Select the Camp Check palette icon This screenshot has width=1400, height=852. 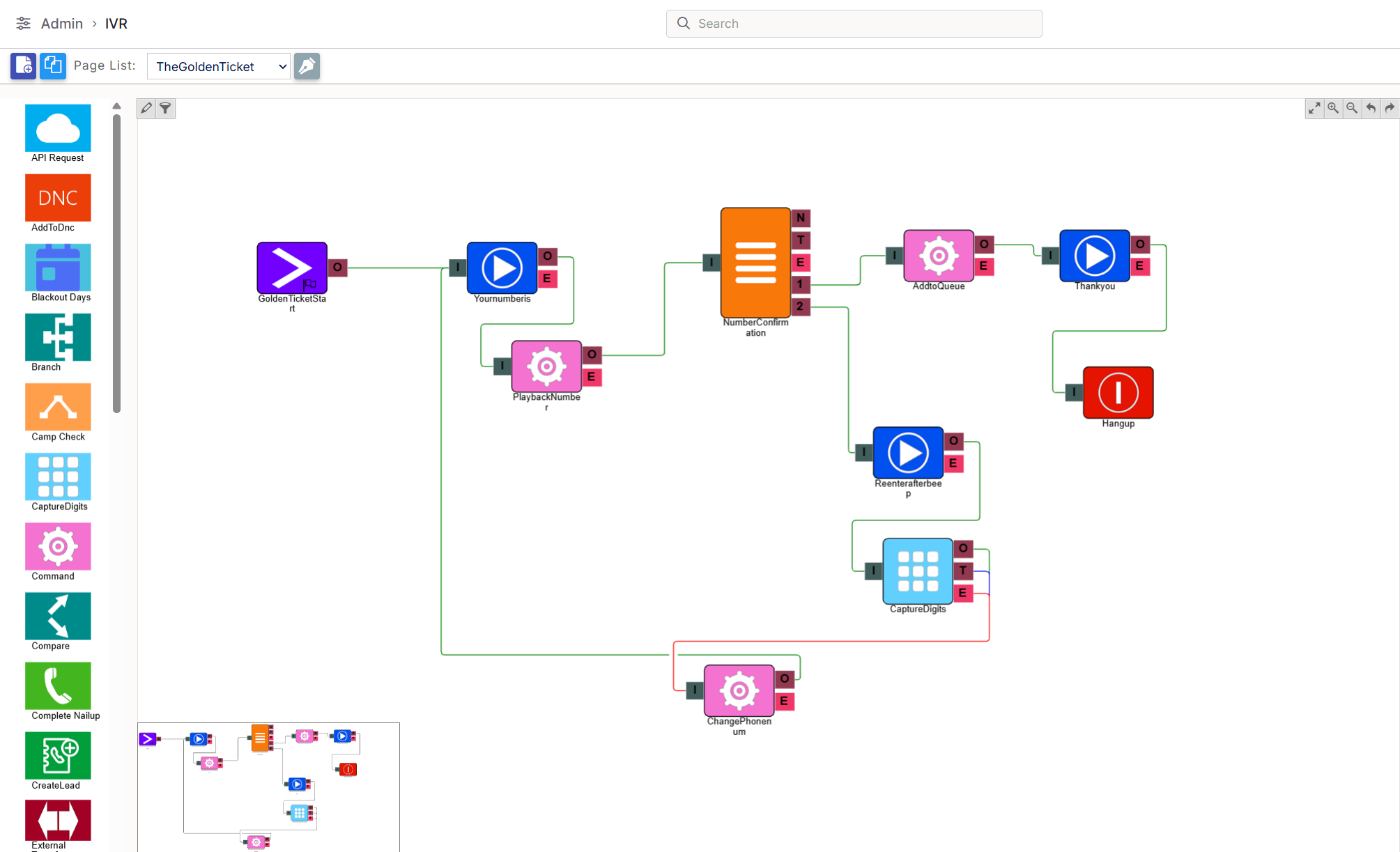tap(58, 407)
